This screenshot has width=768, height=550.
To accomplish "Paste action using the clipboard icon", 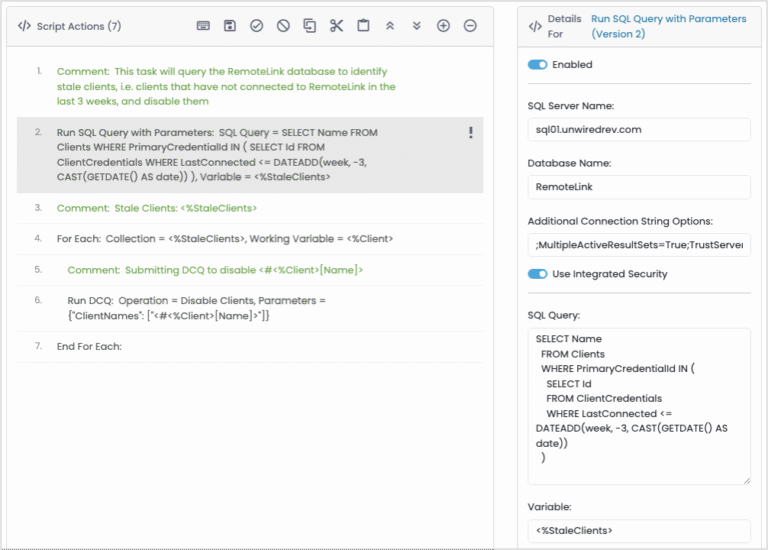I will (363, 26).
